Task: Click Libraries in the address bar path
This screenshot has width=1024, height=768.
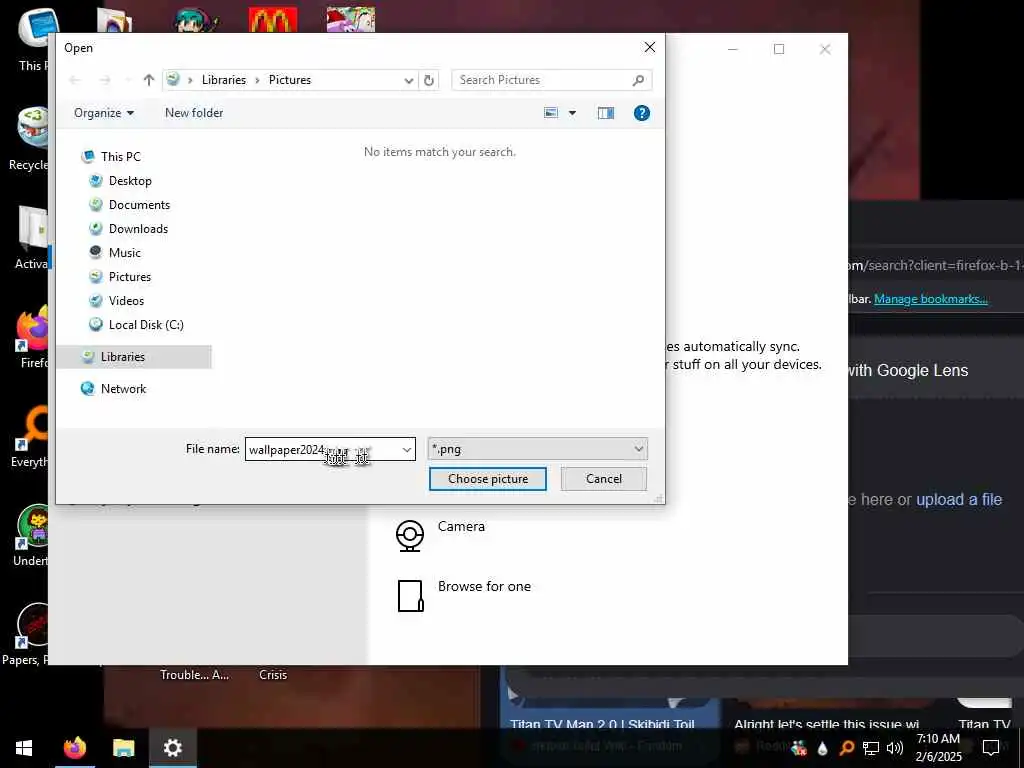Action: pyautogui.click(x=223, y=80)
